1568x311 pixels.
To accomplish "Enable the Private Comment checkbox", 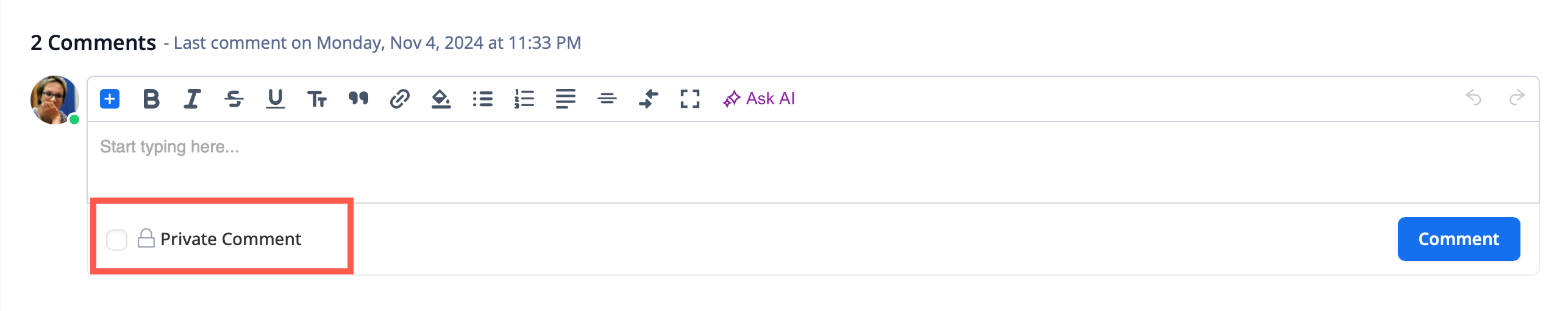I will [116, 240].
